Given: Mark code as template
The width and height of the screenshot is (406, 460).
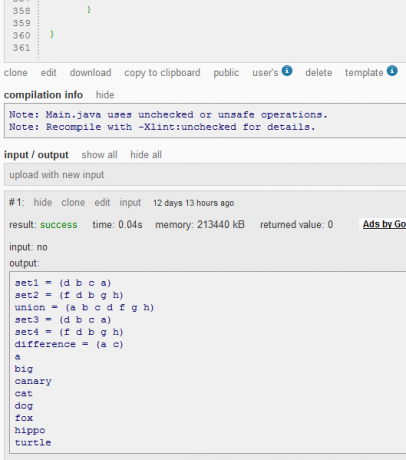Looking at the screenshot, I should [364, 73].
